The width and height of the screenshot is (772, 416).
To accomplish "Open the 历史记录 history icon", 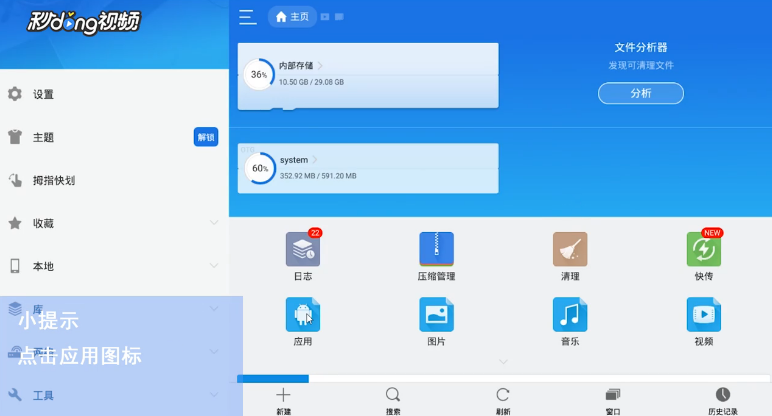I will [x=723, y=395].
